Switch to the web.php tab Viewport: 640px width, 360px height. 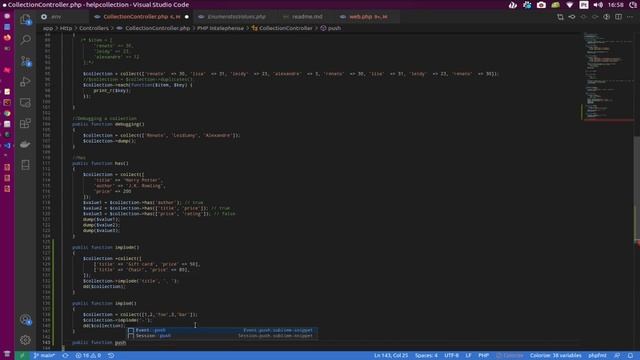[x=368, y=17]
